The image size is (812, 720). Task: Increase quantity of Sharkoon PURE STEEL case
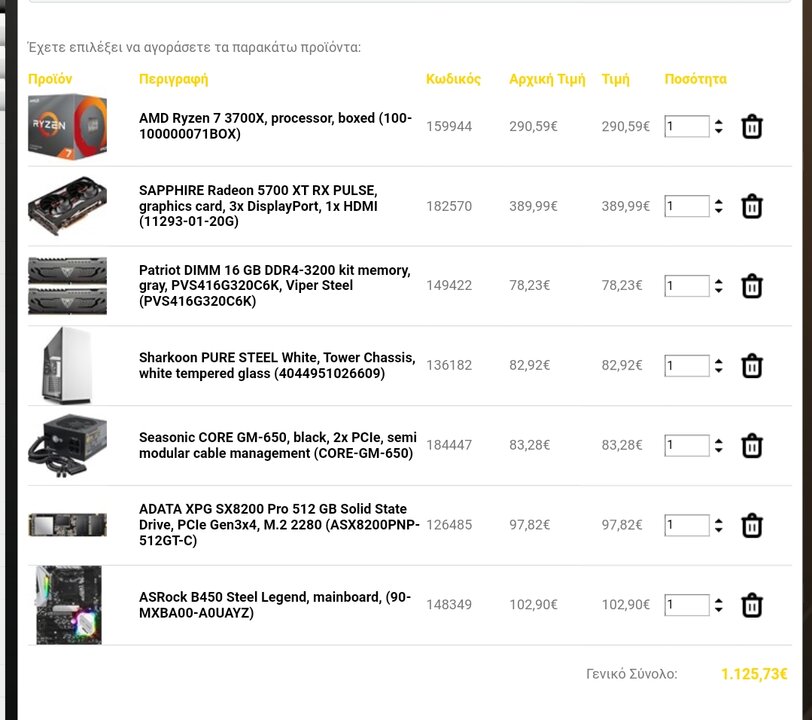718,362
